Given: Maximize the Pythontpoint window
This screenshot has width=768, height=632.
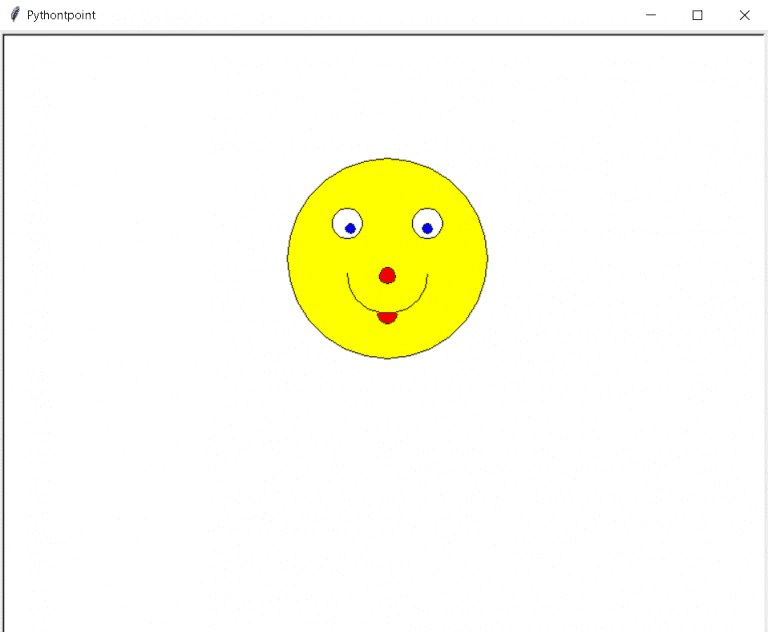Looking at the screenshot, I should point(698,15).
